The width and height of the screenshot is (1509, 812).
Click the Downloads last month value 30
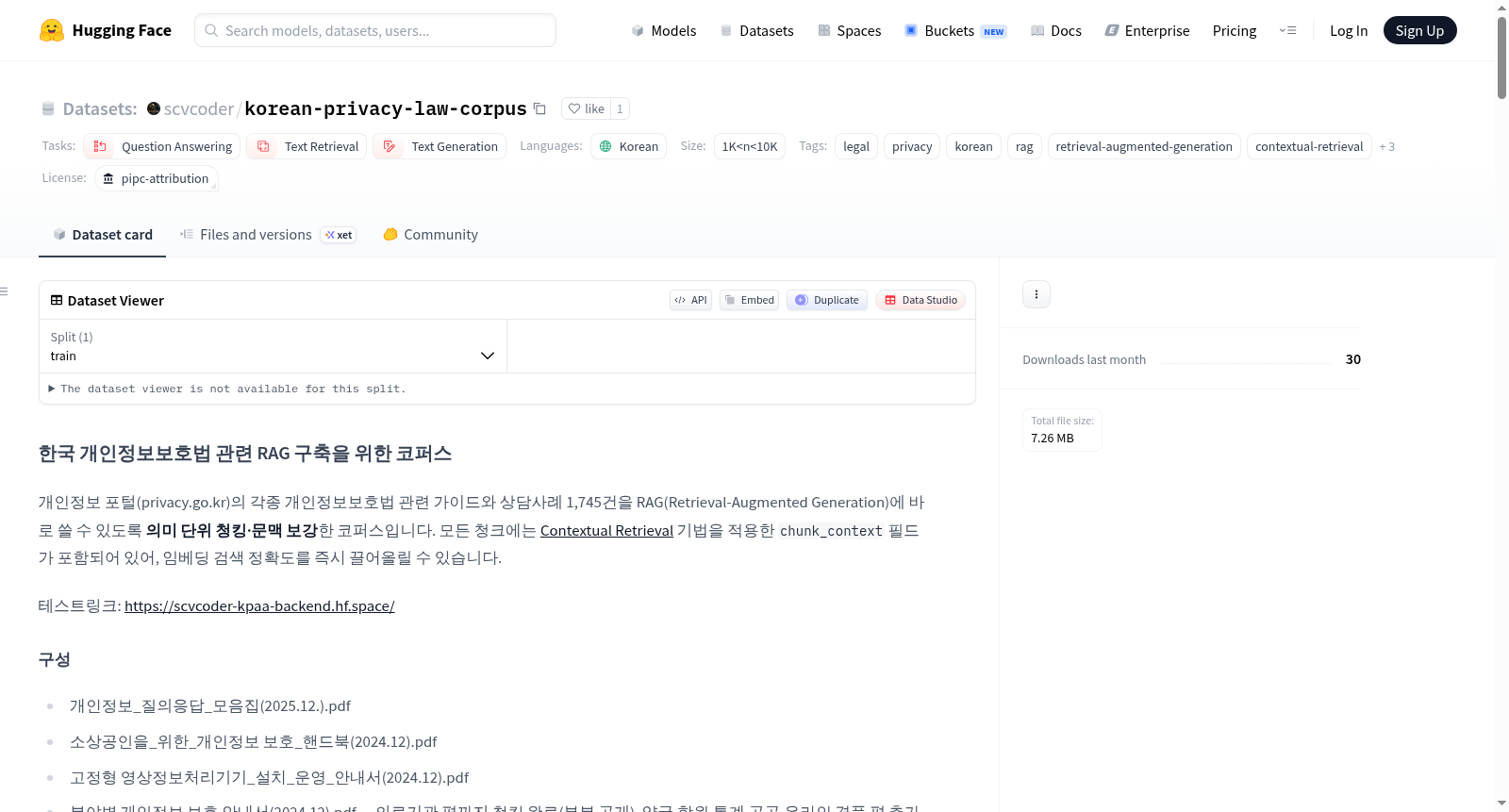1353,359
